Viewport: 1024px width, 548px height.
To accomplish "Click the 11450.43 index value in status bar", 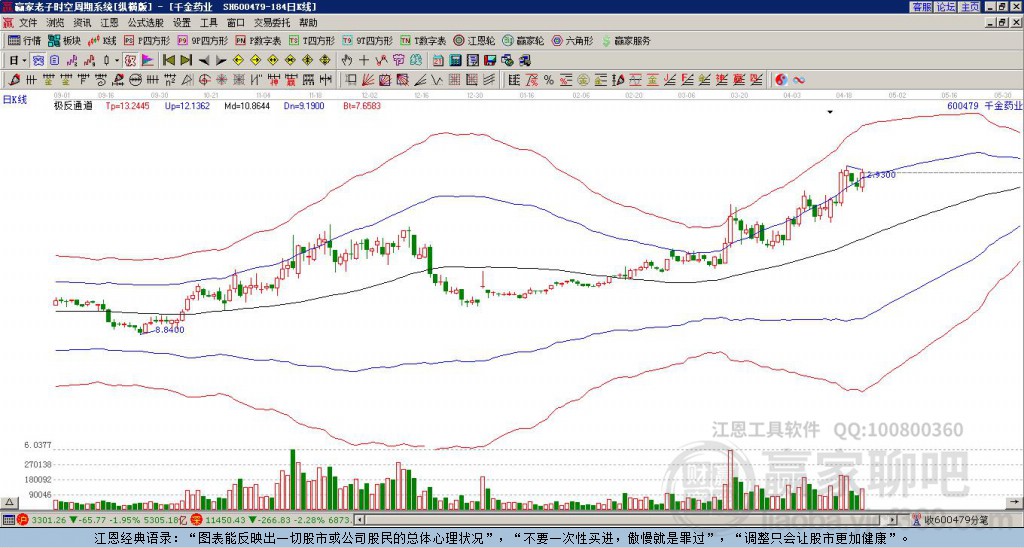I will click(225, 520).
